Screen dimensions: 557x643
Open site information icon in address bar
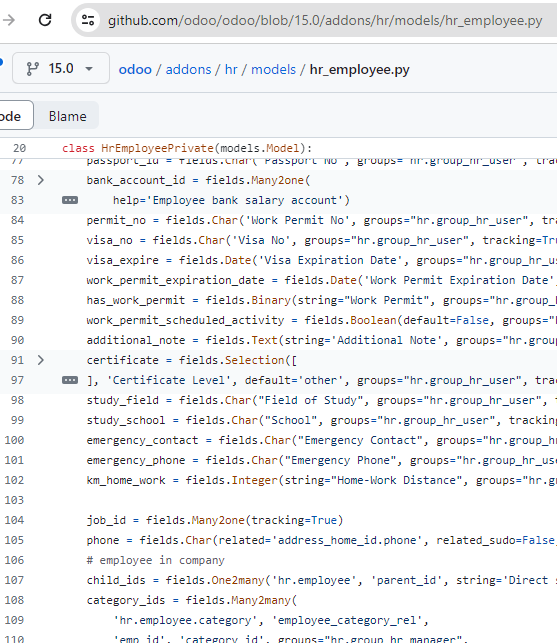click(88, 20)
